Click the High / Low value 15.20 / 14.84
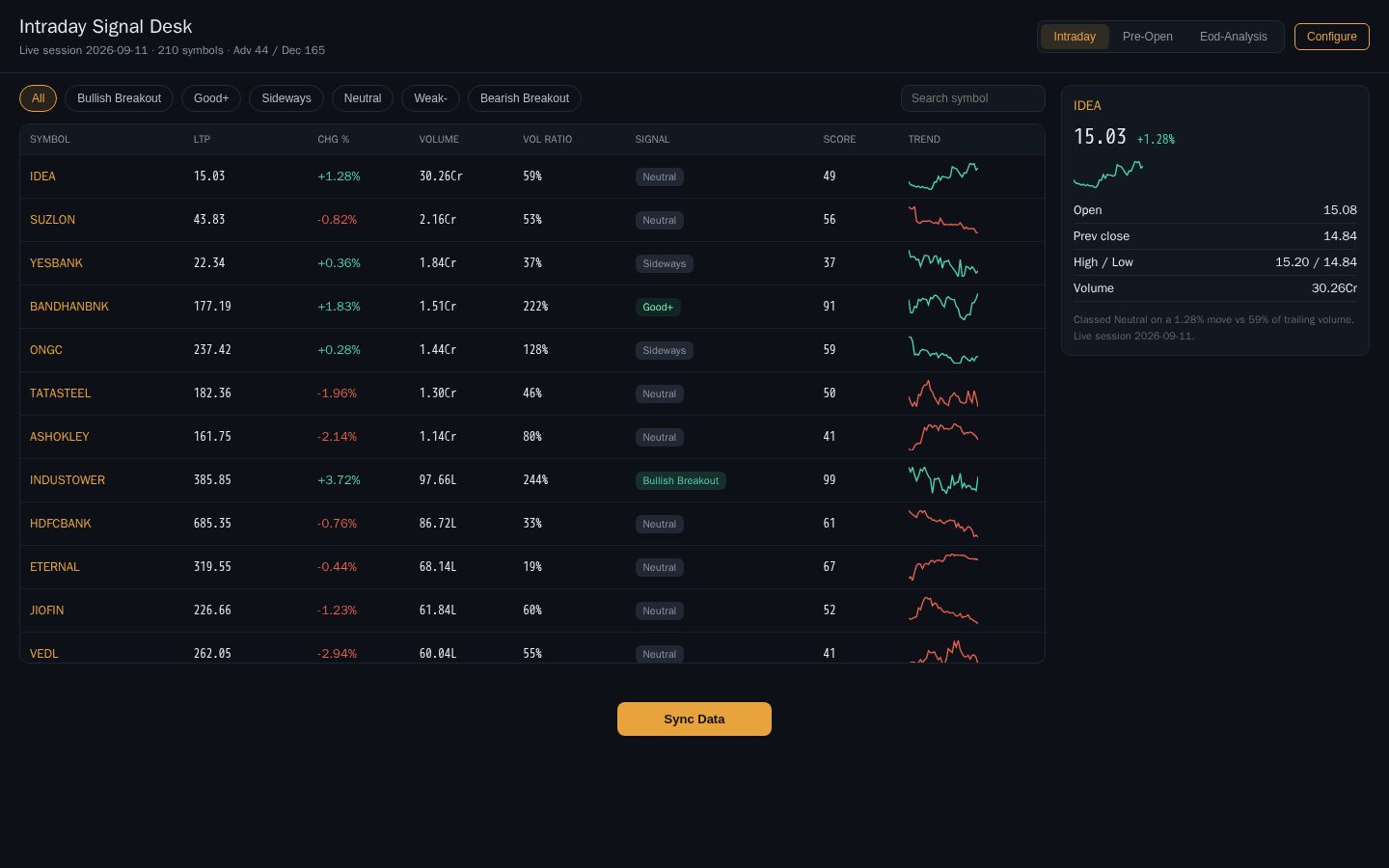Image resolution: width=1389 pixels, height=868 pixels. click(x=1316, y=262)
